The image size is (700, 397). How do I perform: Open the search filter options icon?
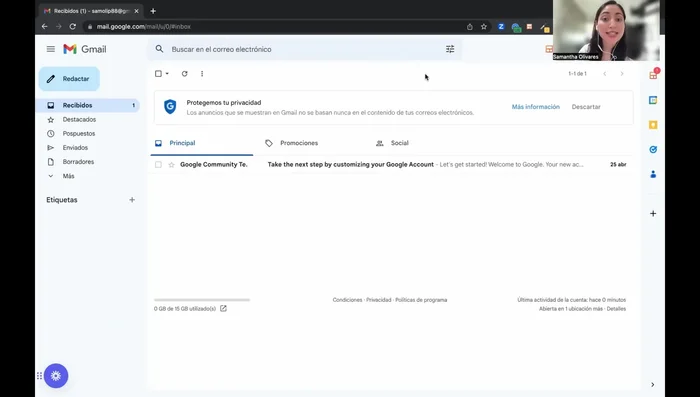click(450, 49)
